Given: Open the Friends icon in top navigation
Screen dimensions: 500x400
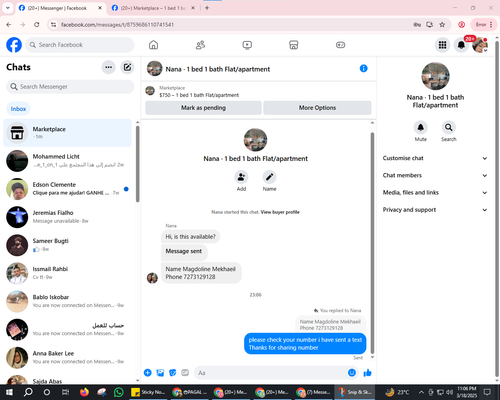Looking at the screenshot, I should click(200, 45).
